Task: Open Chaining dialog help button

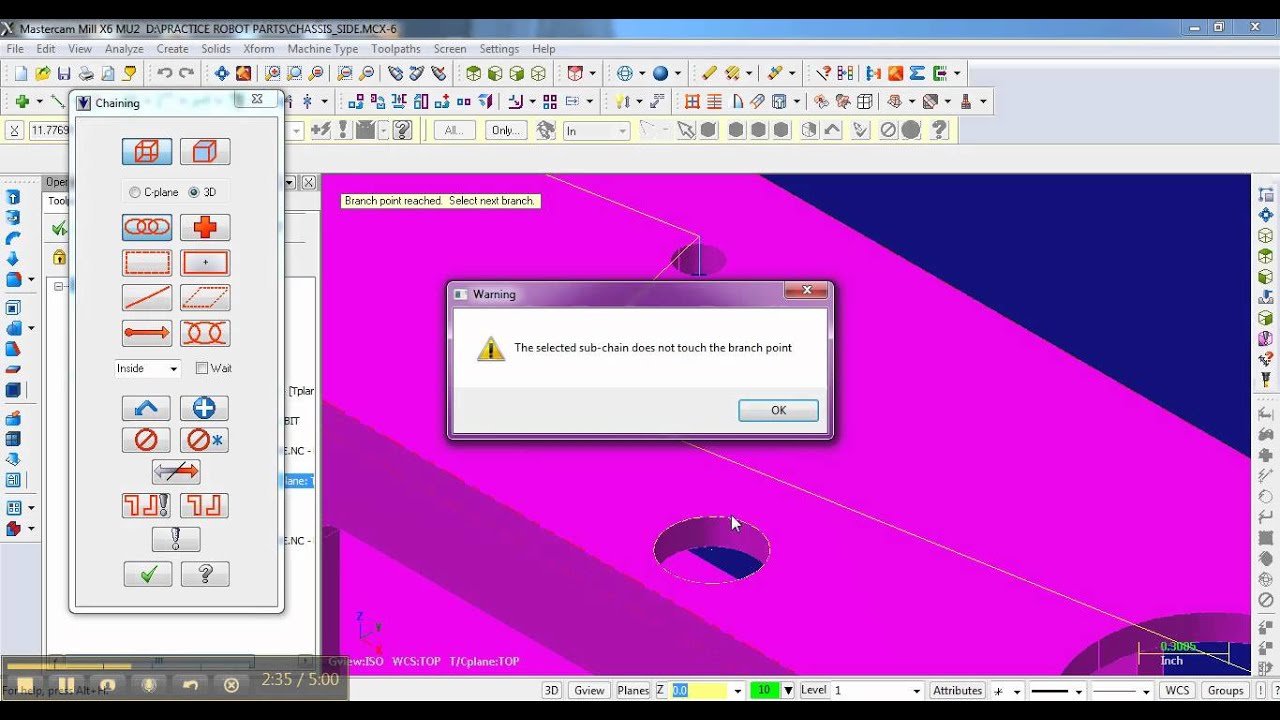Action: click(205, 574)
